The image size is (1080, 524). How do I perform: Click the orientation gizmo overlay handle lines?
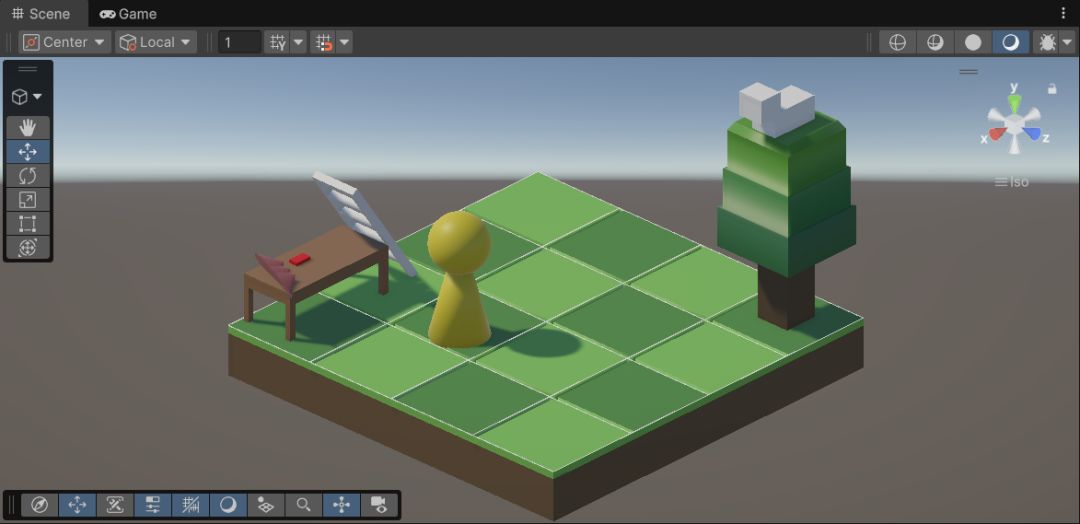point(968,72)
